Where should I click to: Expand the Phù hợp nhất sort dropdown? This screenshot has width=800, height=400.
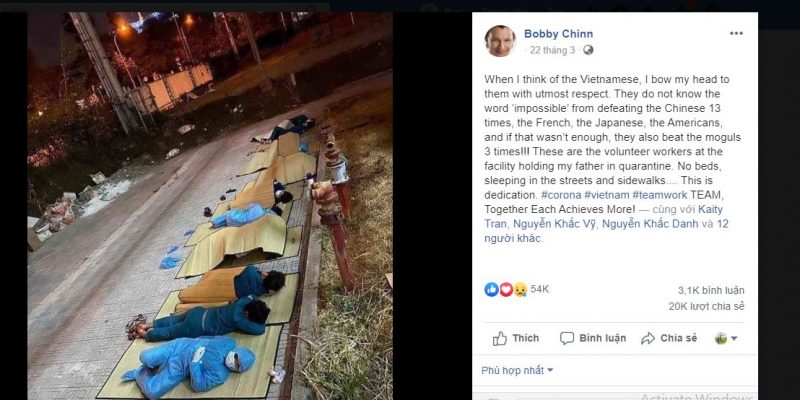coord(517,370)
